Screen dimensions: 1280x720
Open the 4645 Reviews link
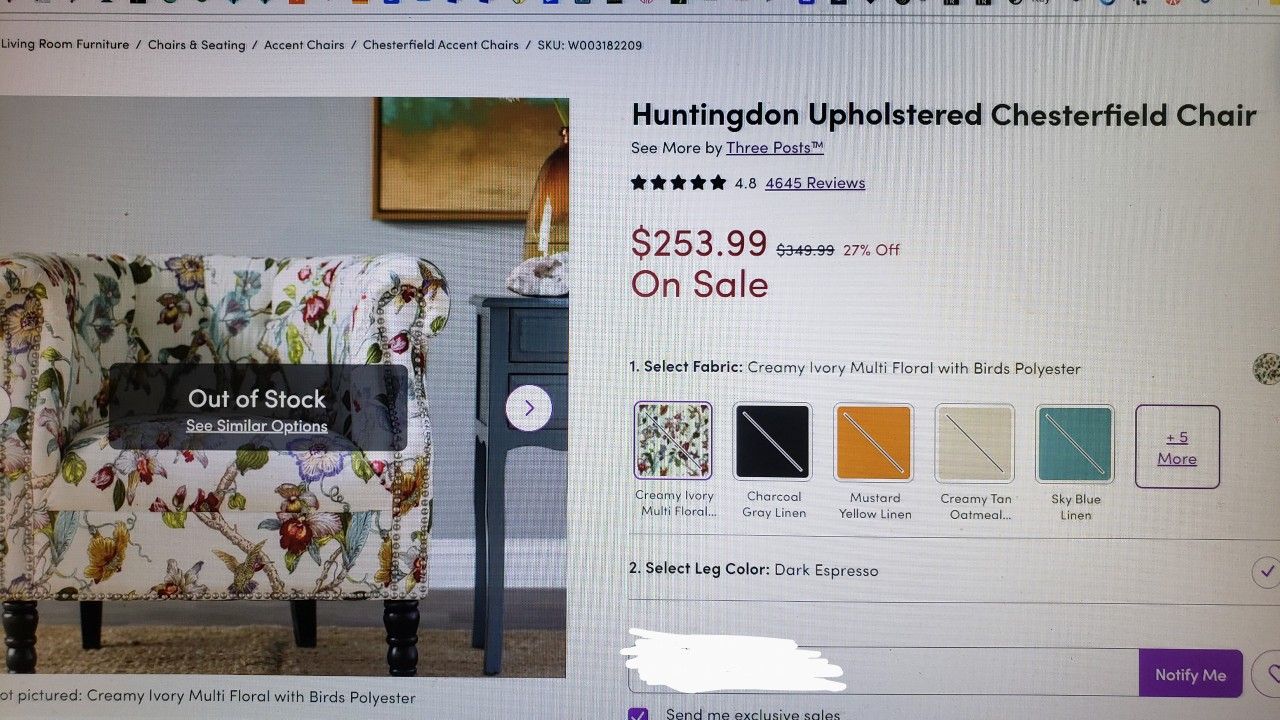click(815, 183)
